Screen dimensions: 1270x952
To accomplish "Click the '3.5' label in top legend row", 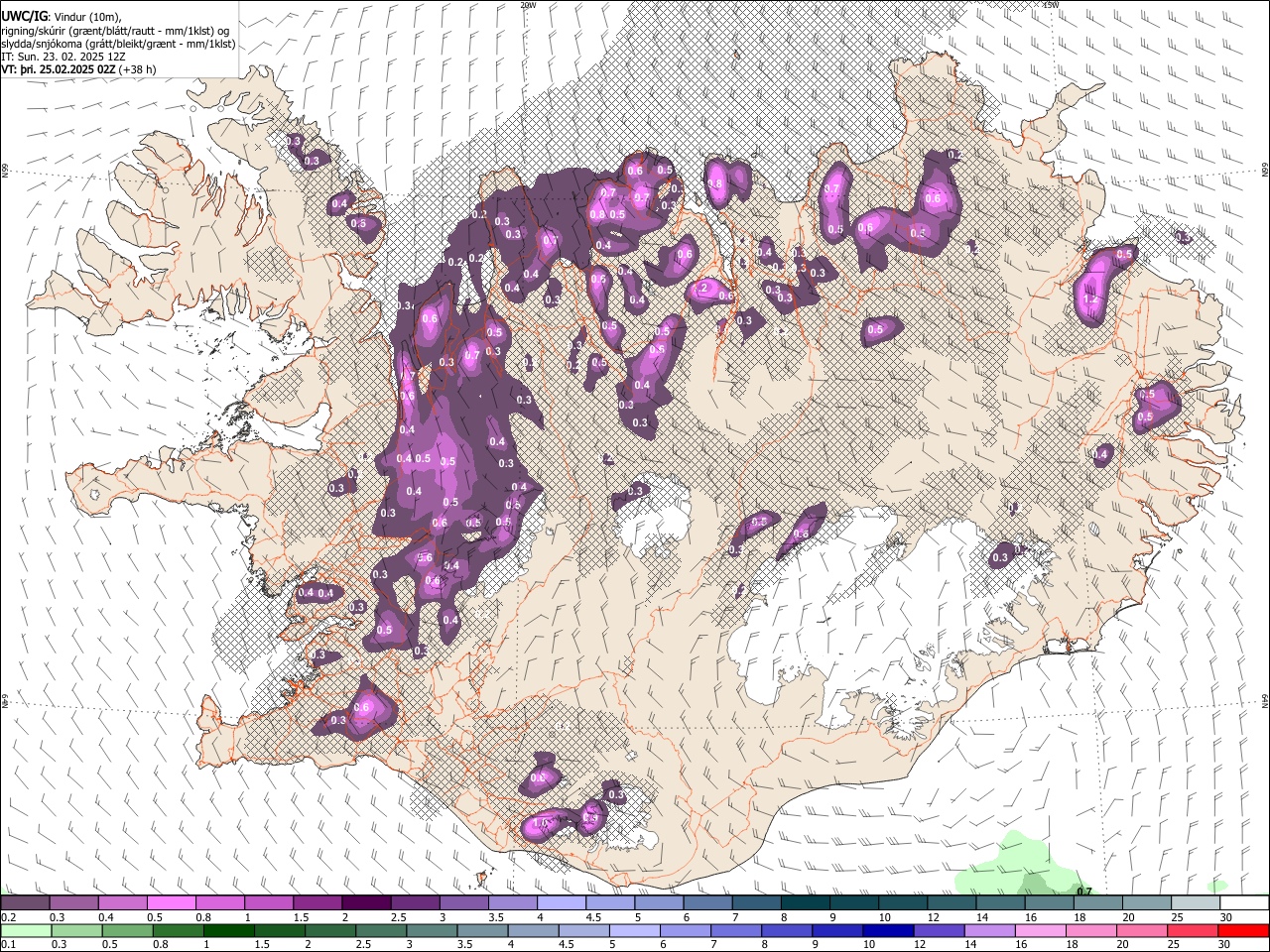I will click(496, 917).
